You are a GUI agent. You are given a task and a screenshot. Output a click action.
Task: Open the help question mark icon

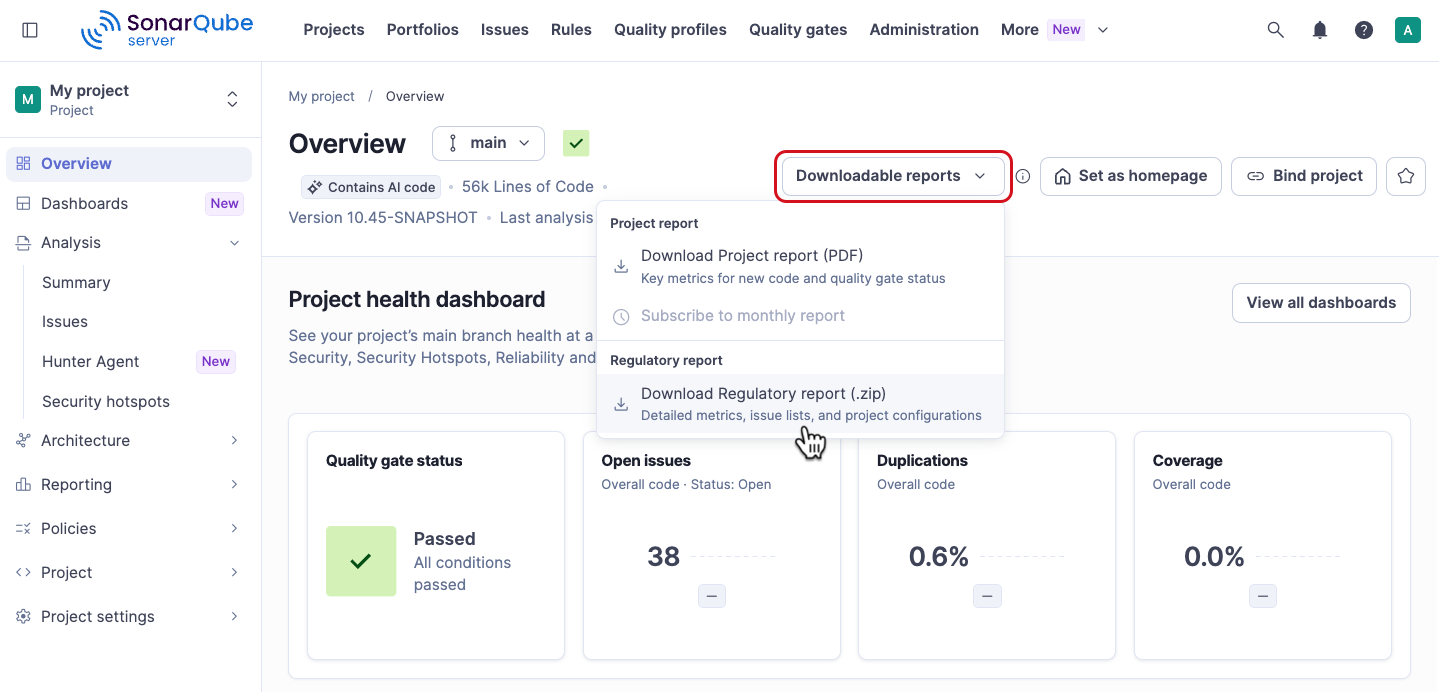[1364, 30]
